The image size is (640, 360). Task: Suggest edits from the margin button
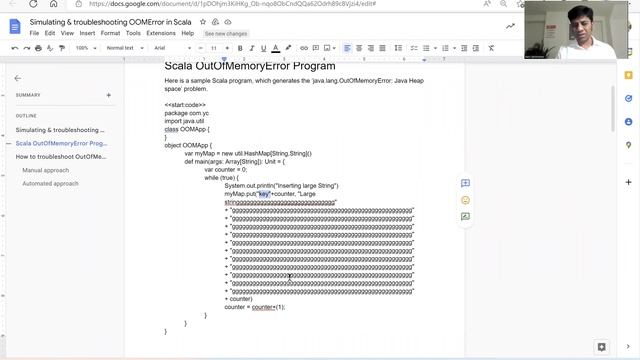point(465,216)
